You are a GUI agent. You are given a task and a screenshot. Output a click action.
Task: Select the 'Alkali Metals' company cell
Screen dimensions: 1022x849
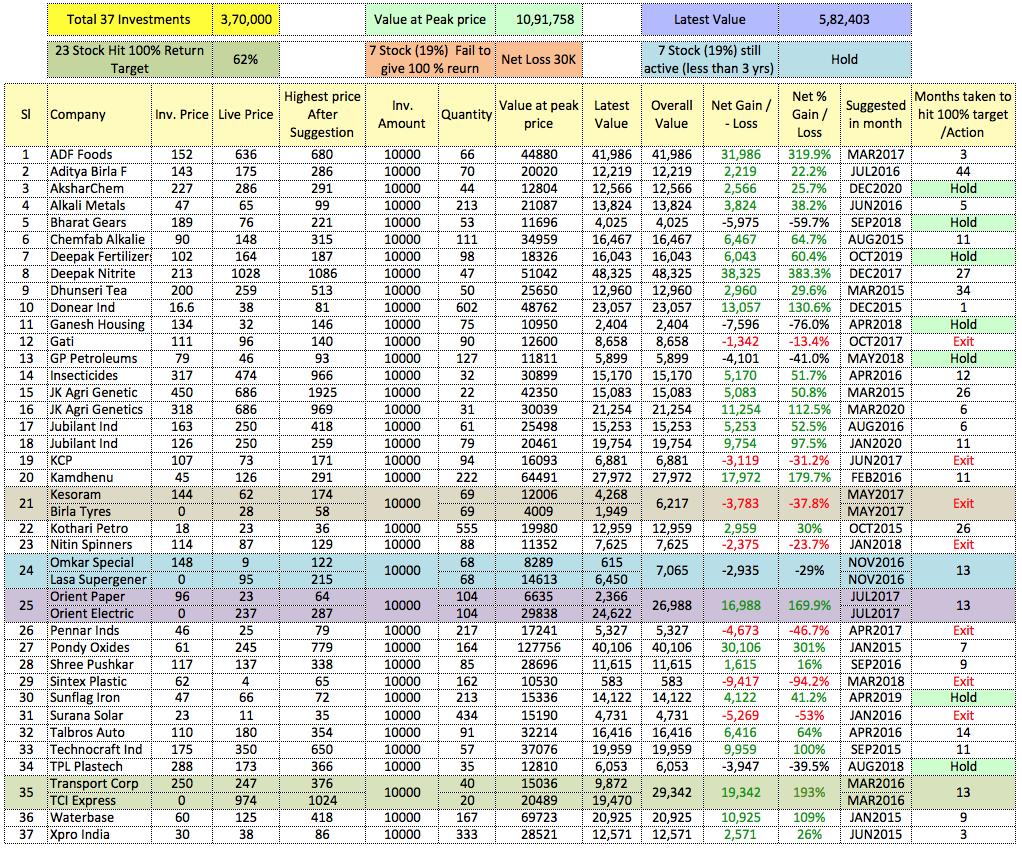point(99,205)
